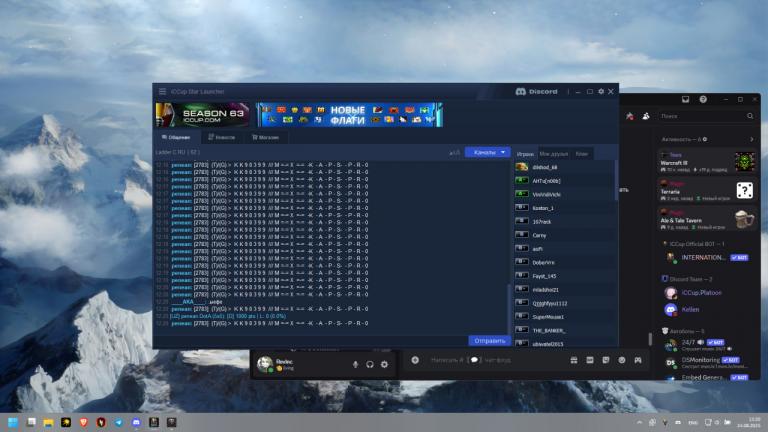Switch to the Новости tab
This screenshot has width=768, height=432.
222,138
